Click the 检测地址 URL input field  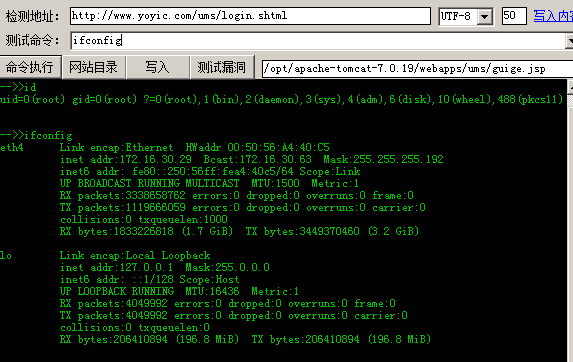coord(250,16)
